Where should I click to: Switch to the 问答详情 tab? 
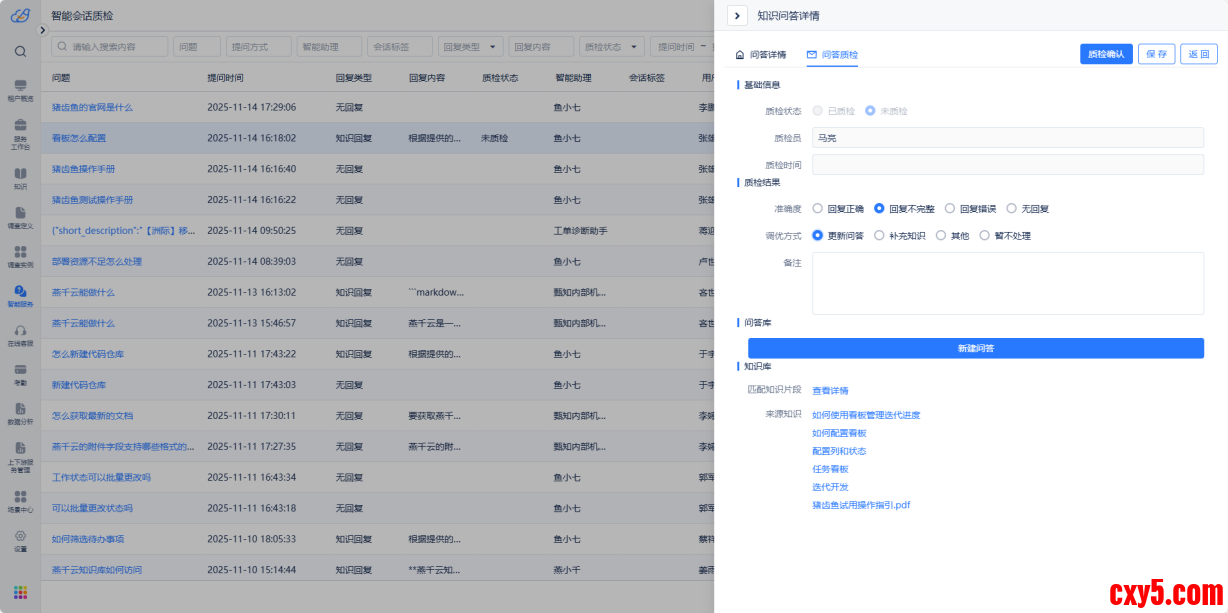(761, 54)
